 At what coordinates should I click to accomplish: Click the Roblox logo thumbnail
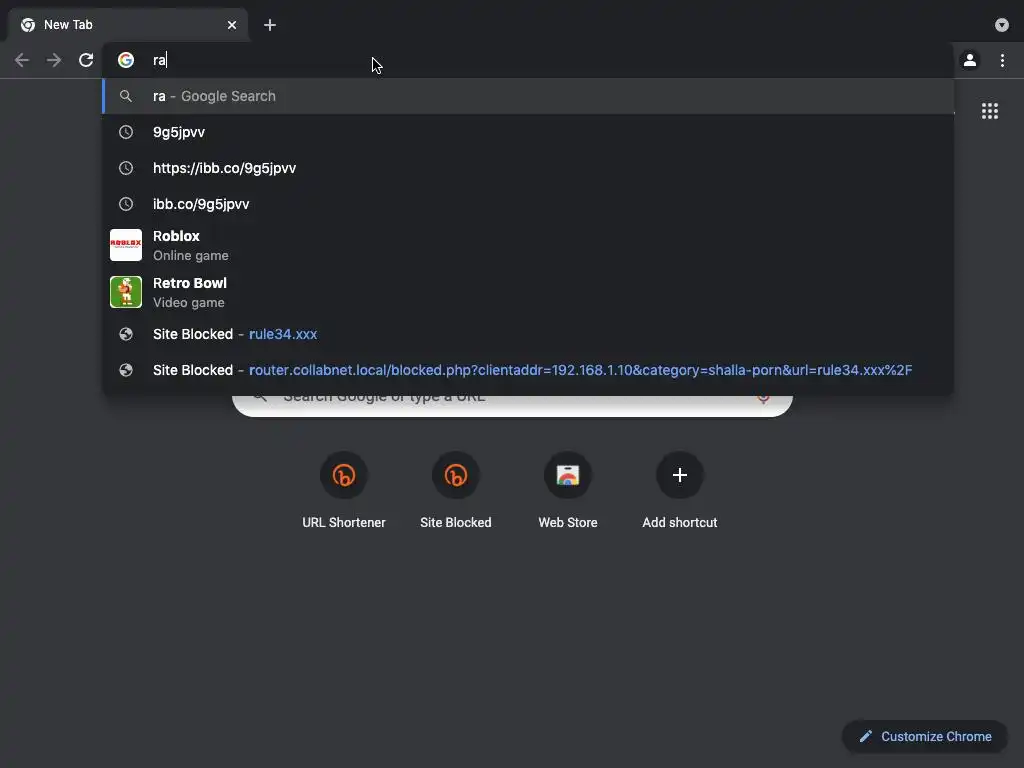coord(126,245)
